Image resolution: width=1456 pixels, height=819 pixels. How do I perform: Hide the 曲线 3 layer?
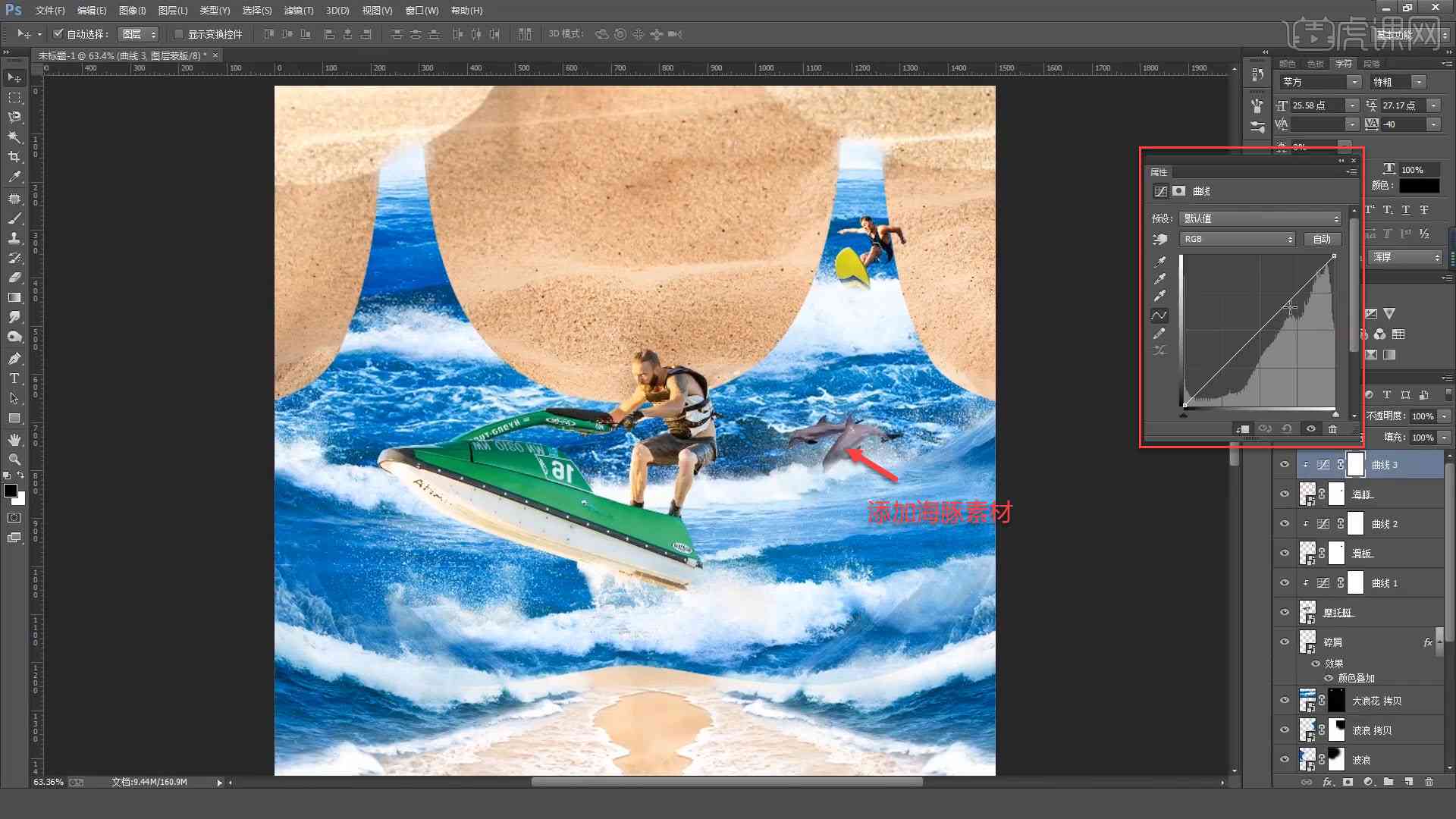pos(1285,465)
